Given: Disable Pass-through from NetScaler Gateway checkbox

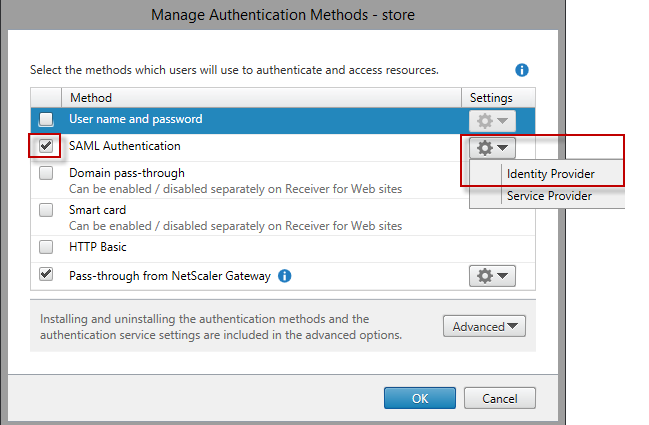Looking at the screenshot, I should click(46, 274).
